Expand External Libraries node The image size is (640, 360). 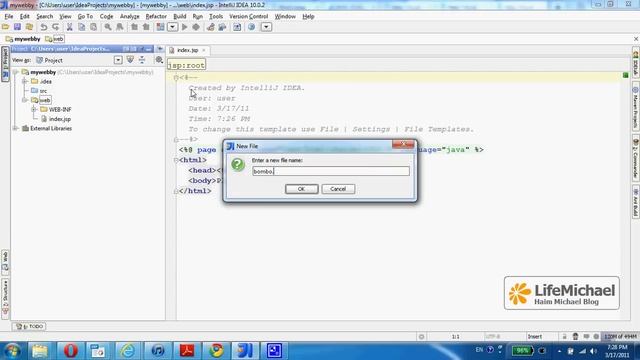(x=16, y=128)
